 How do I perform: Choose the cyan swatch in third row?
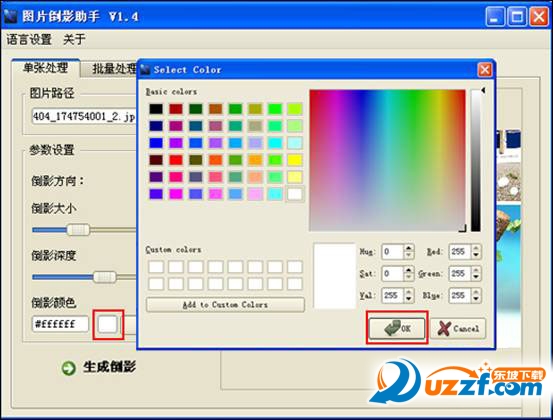pos(275,142)
